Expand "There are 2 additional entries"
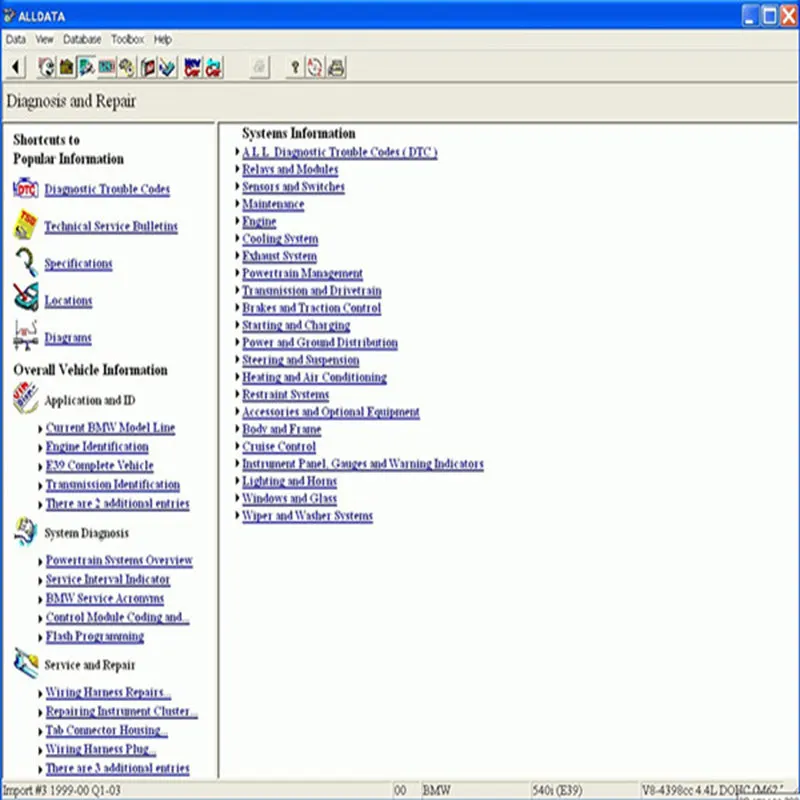The width and height of the screenshot is (800, 800). click(117, 503)
